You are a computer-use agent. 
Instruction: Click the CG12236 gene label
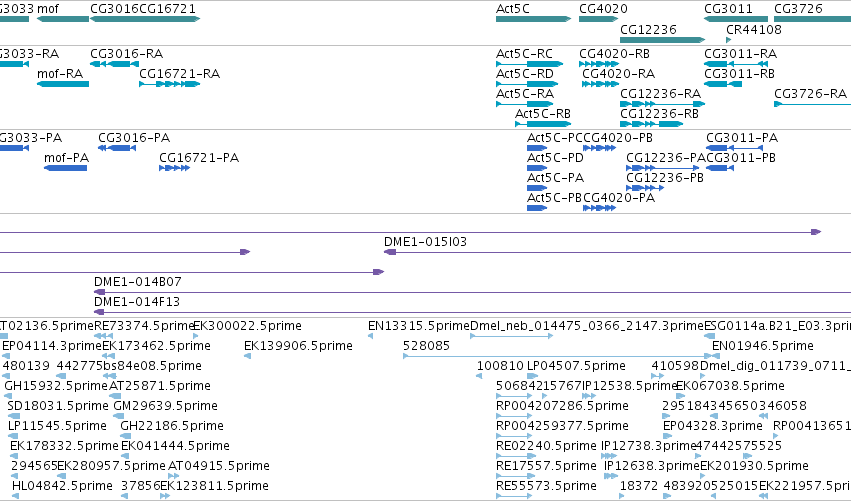[648, 29]
